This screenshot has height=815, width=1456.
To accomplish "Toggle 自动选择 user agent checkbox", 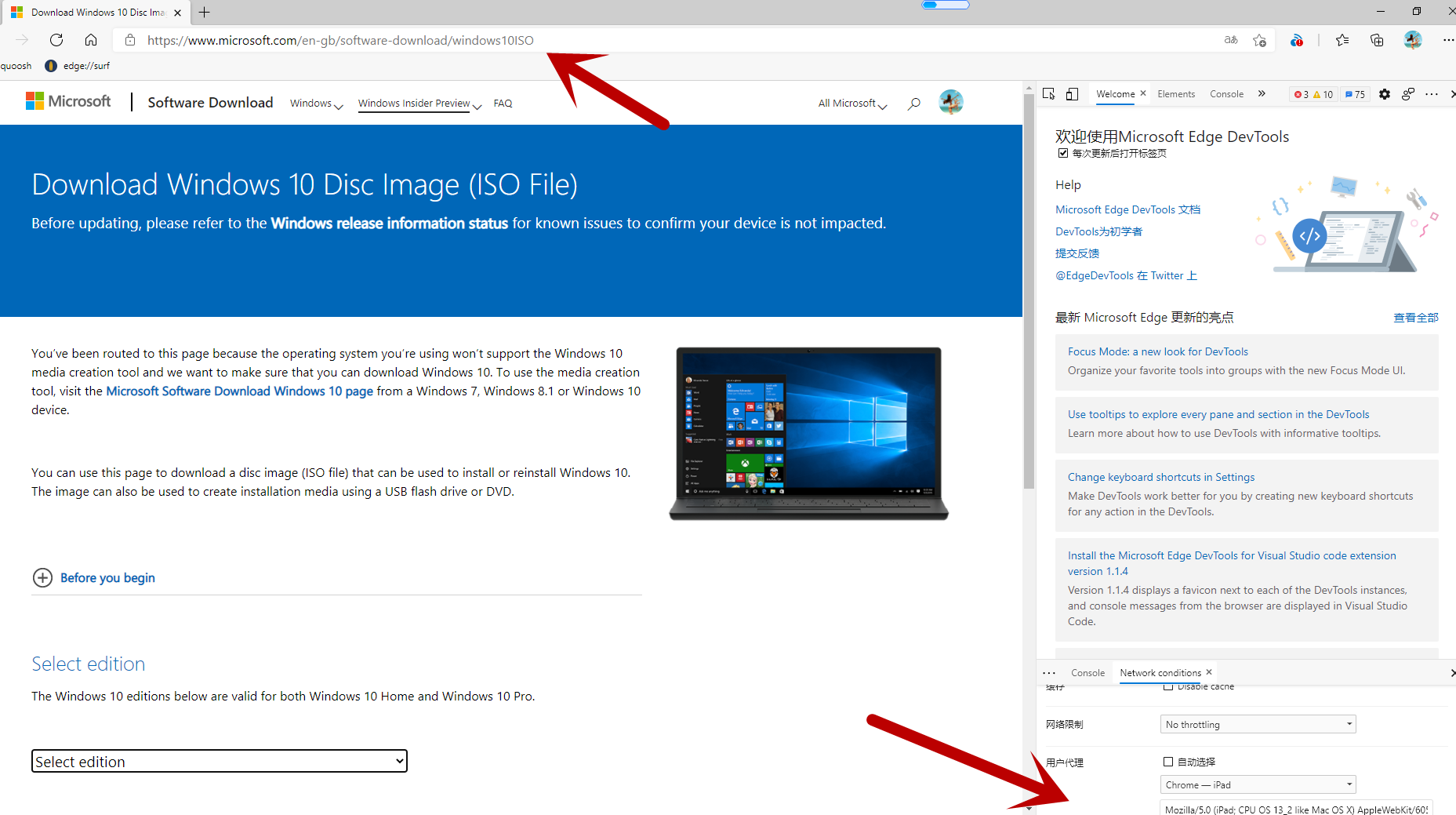I will [x=1168, y=762].
